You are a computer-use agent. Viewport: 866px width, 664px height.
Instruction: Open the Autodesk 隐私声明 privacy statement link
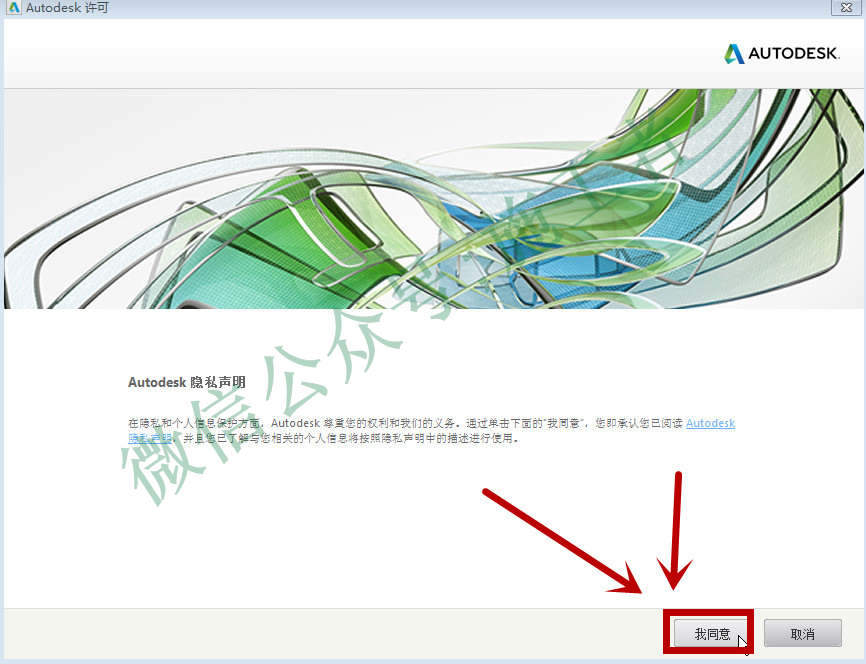click(710, 423)
